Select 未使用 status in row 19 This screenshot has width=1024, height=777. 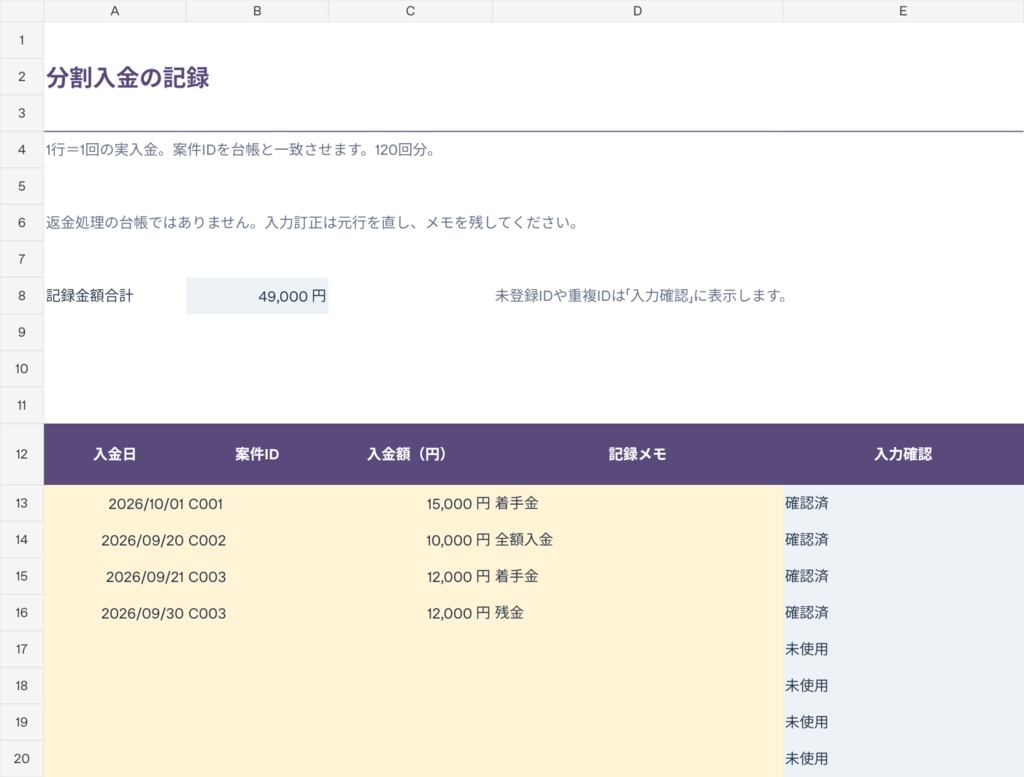pos(903,722)
